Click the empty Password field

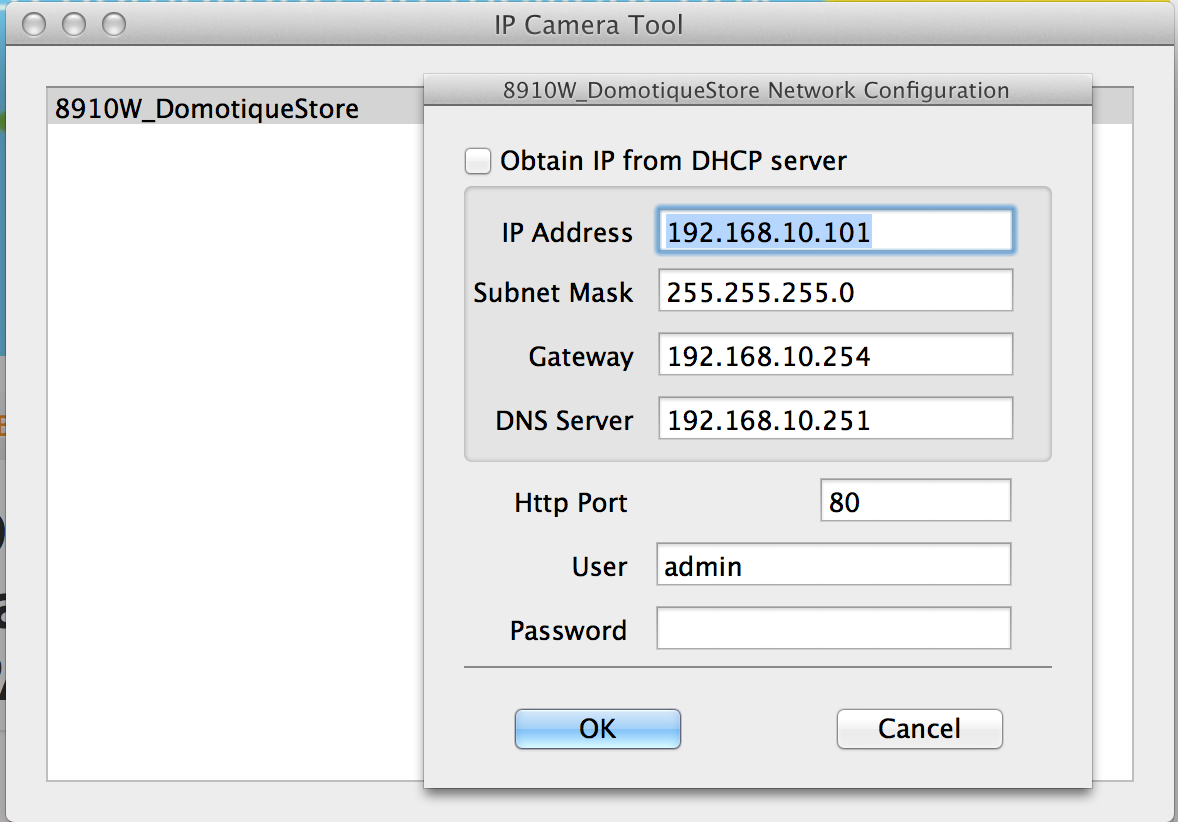(833, 628)
